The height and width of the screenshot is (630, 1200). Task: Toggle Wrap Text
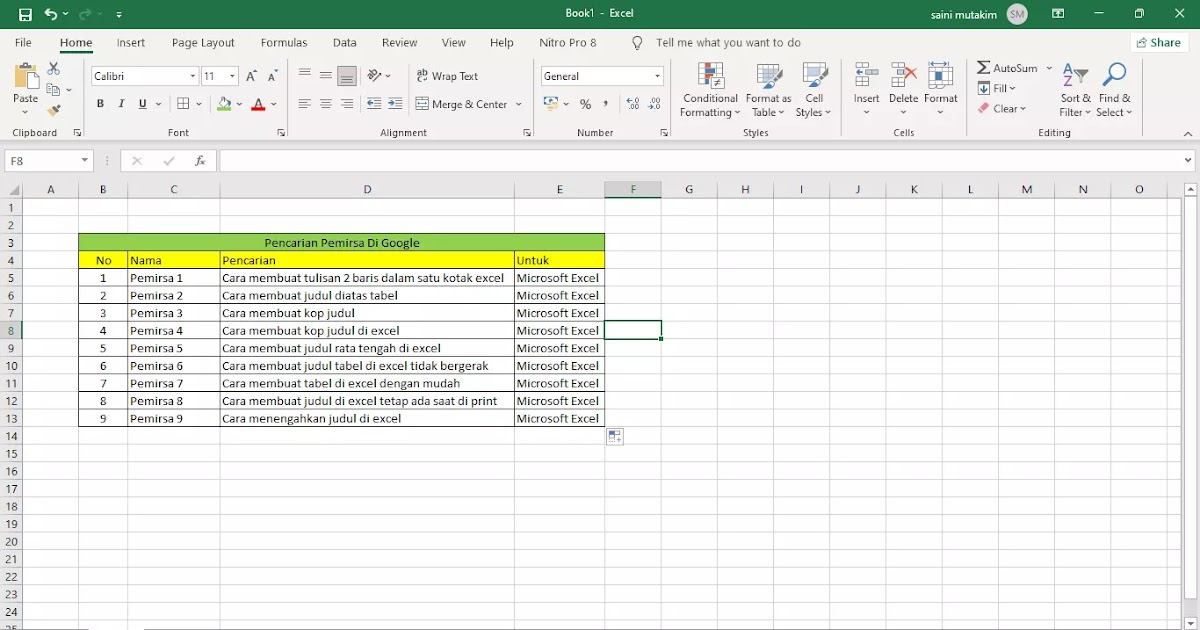[x=447, y=76]
